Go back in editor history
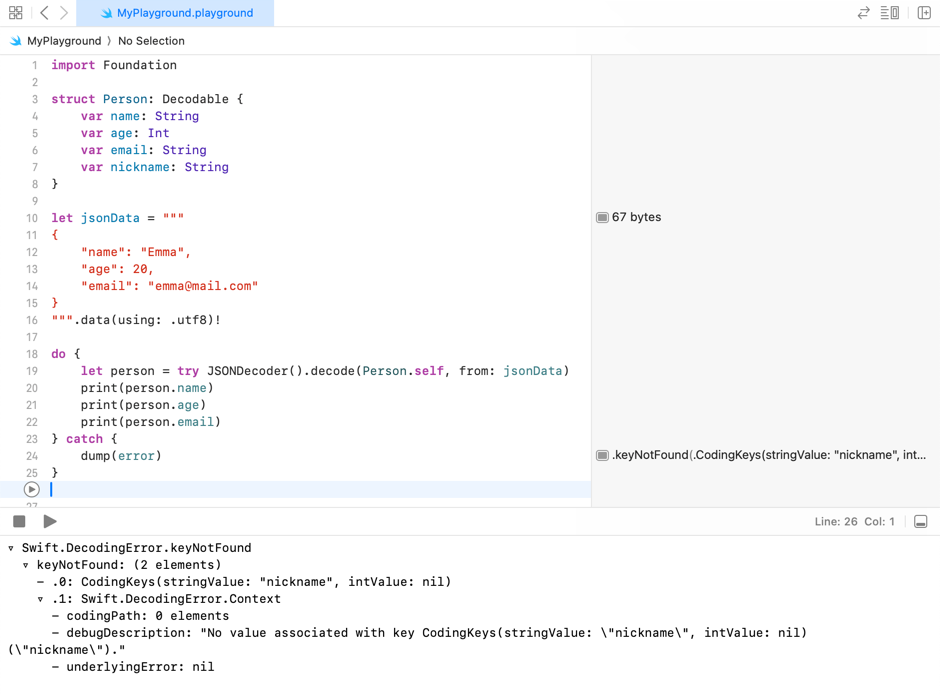Viewport: 940px width, 694px height. (x=44, y=13)
